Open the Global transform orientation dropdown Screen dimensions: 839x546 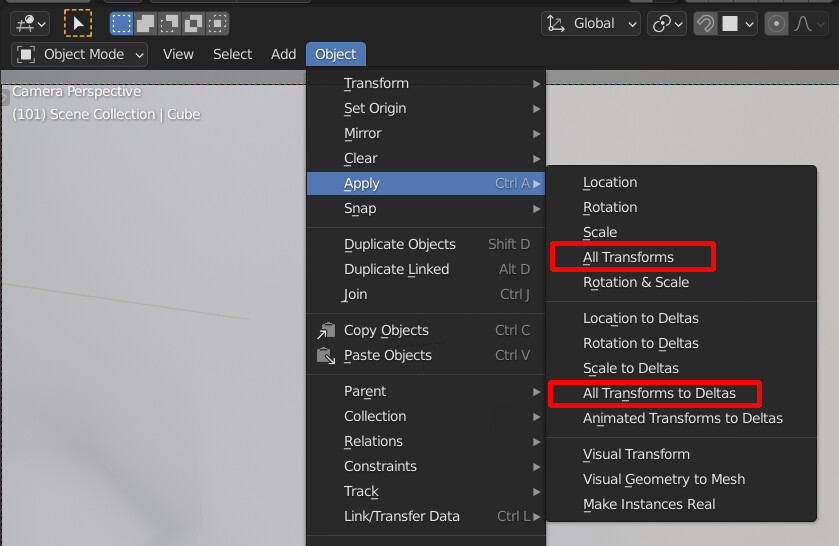click(x=591, y=24)
